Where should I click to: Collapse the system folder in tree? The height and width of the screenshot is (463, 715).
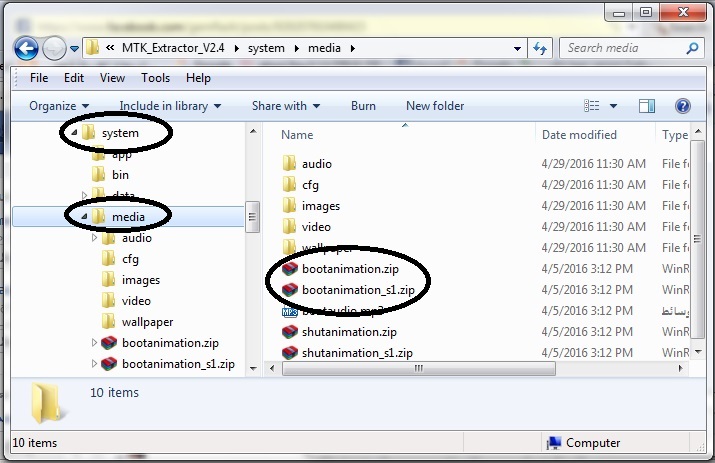[74, 132]
